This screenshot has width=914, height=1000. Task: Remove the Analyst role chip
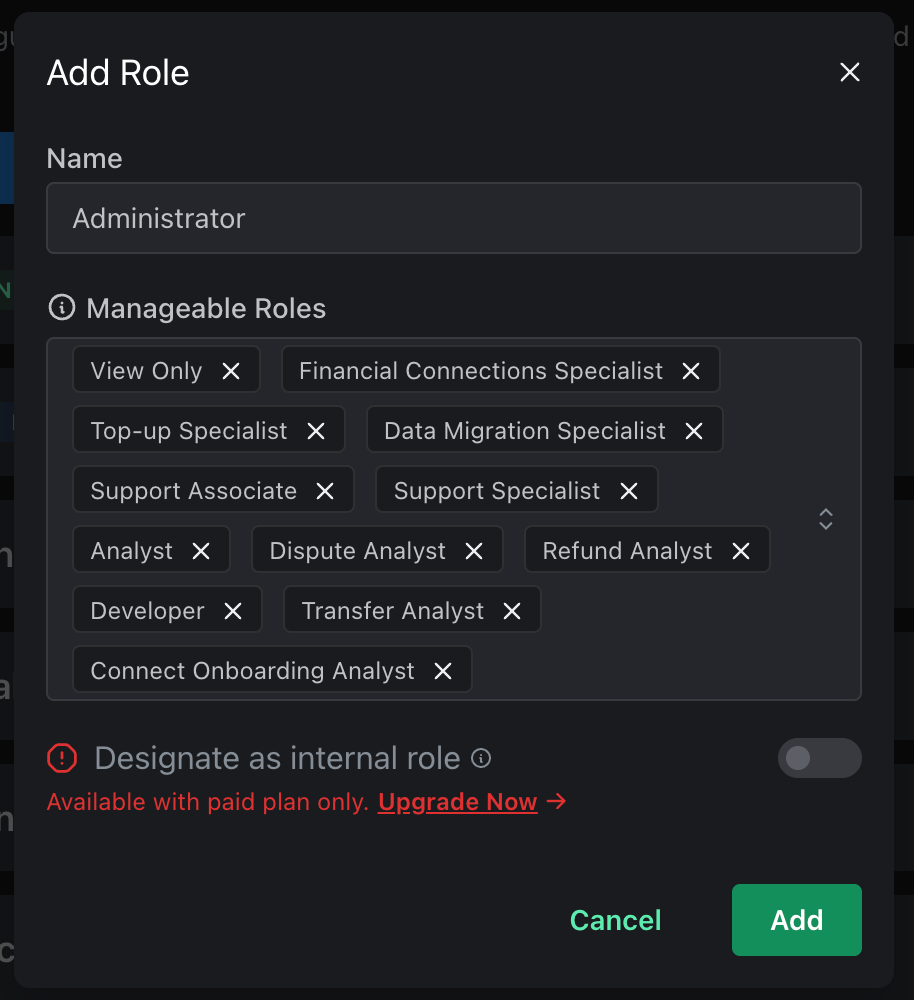click(201, 549)
